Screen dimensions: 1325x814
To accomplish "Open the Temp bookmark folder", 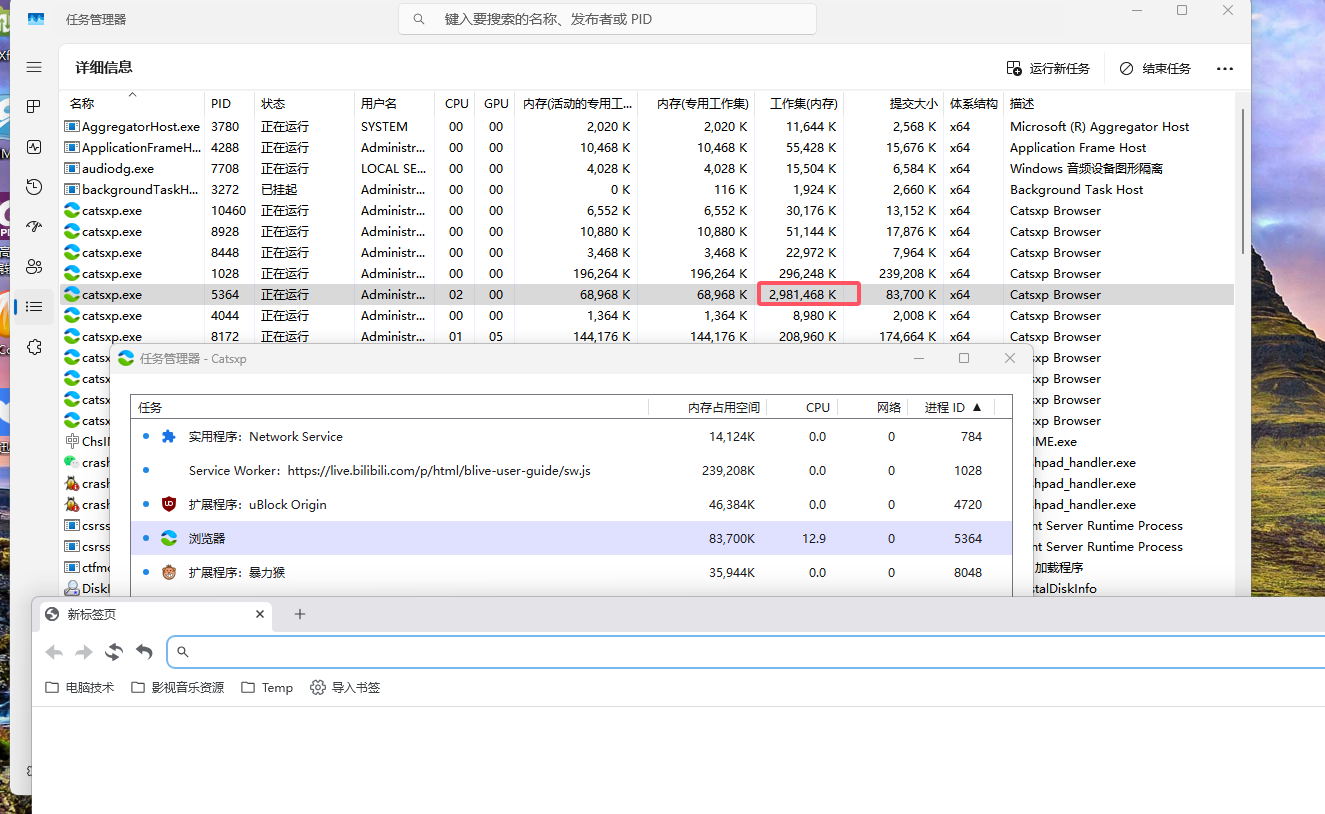I will tap(267, 688).
